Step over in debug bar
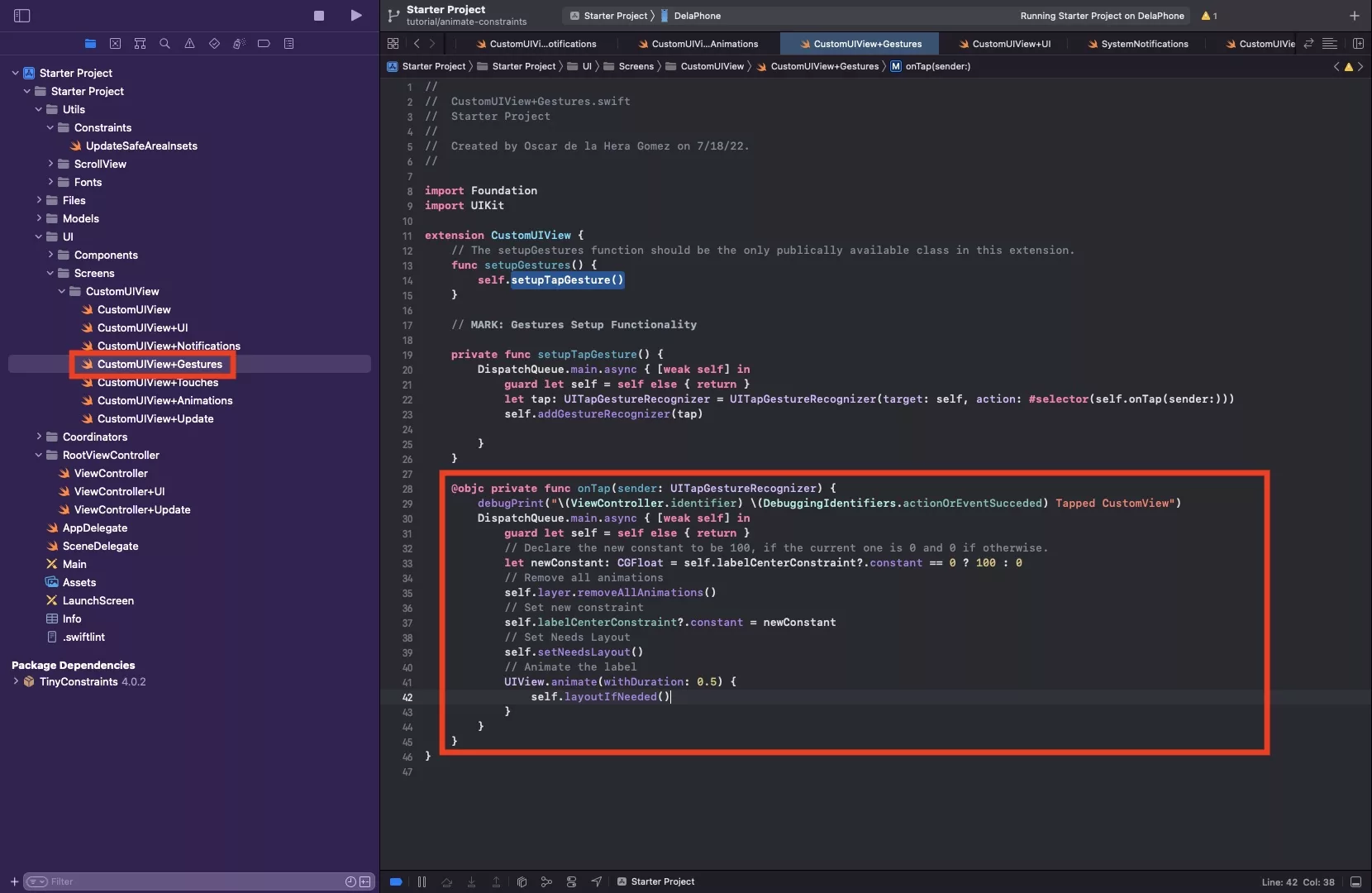This screenshot has width=1372, height=893. [447, 882]
